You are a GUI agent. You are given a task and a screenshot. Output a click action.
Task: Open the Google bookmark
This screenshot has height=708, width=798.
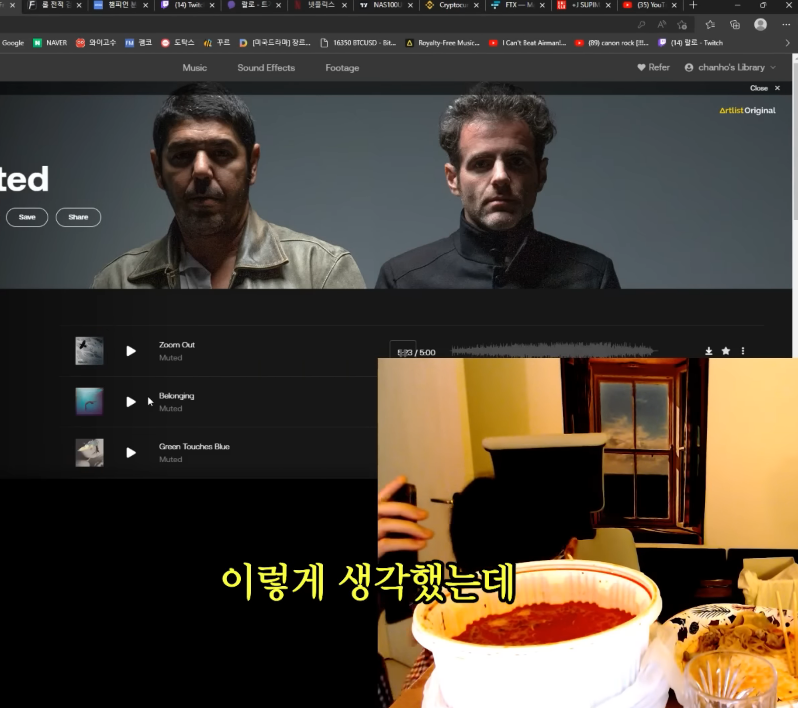[12, 43]
